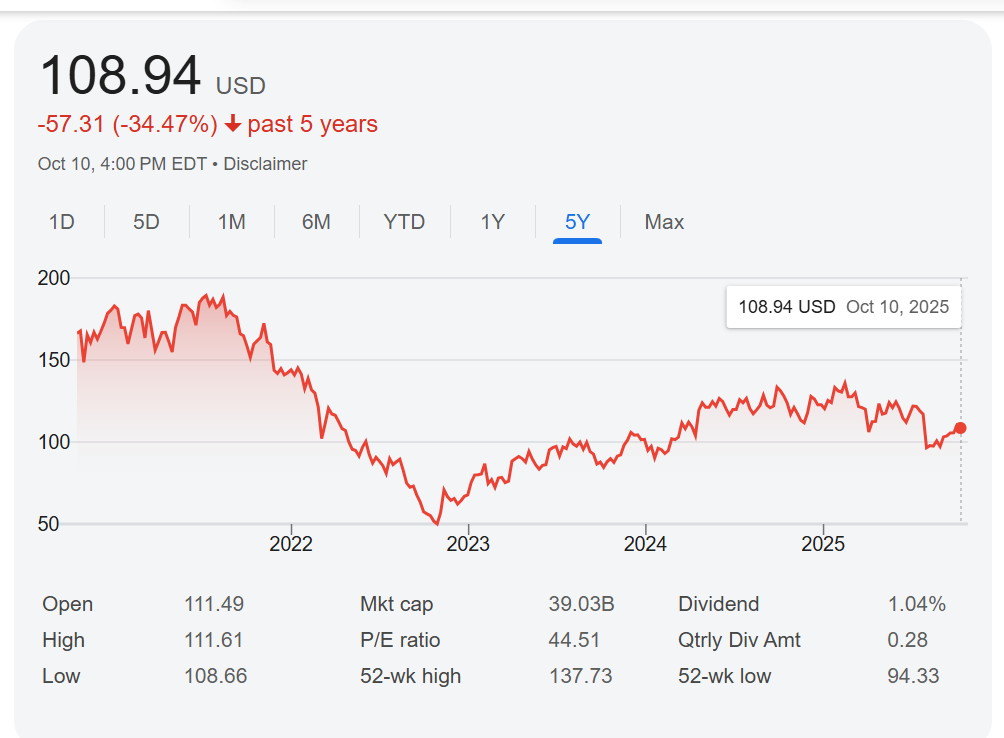Click the red down arrow icon
The width and height of the screenshot is (1004, 738).
233,124
